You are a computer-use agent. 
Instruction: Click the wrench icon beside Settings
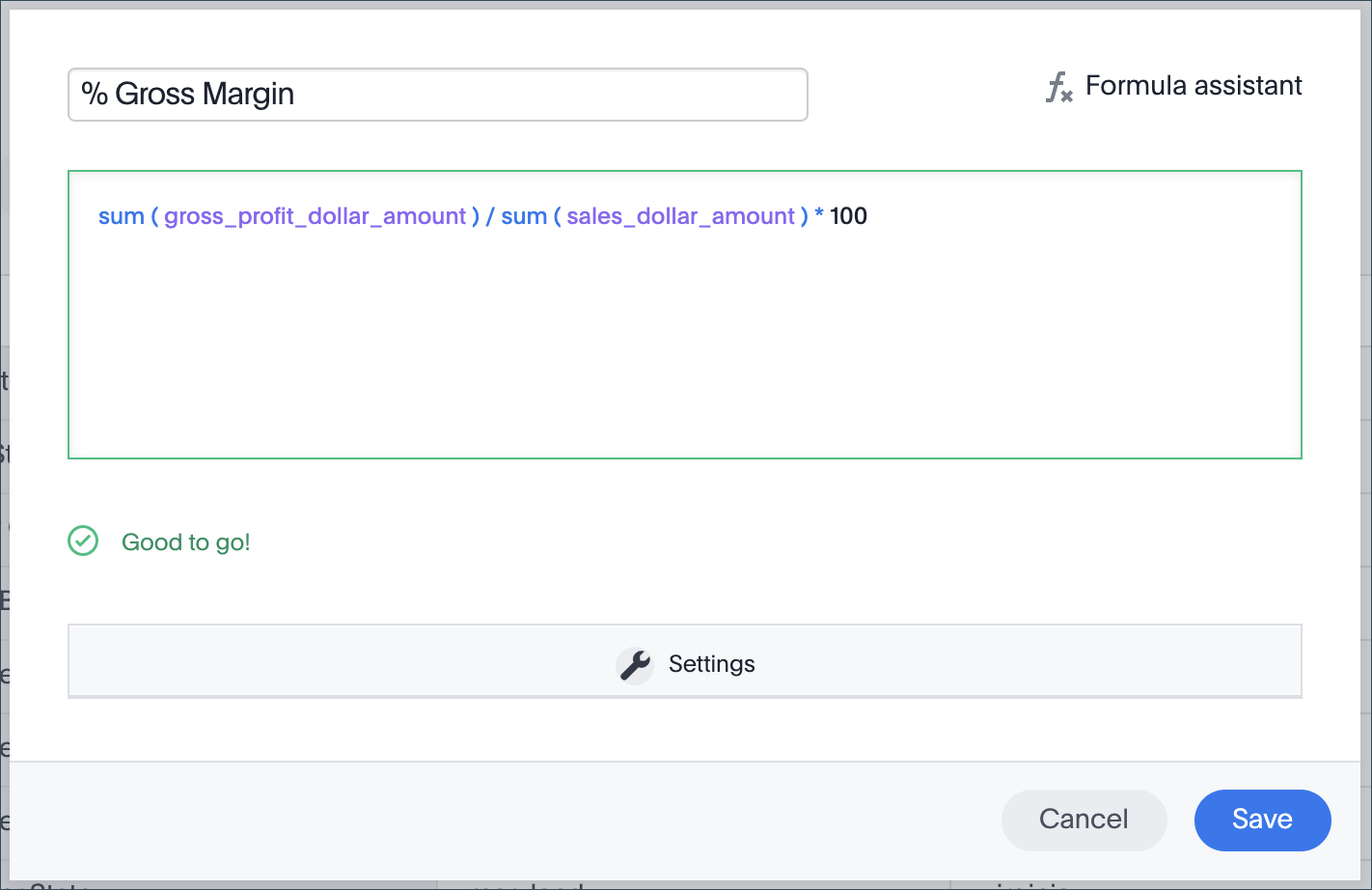[x=635, y=664]
